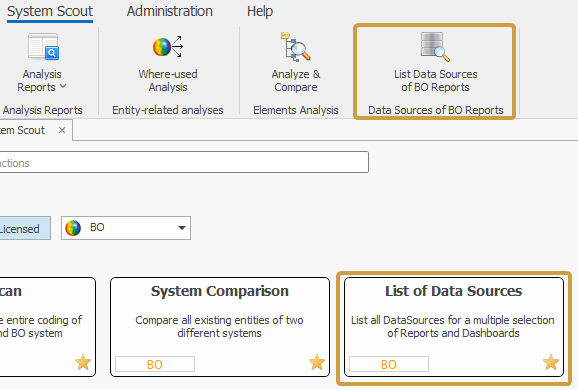Open the System Scout ribbon tab
578x389 pixels.
coord(50,11)
